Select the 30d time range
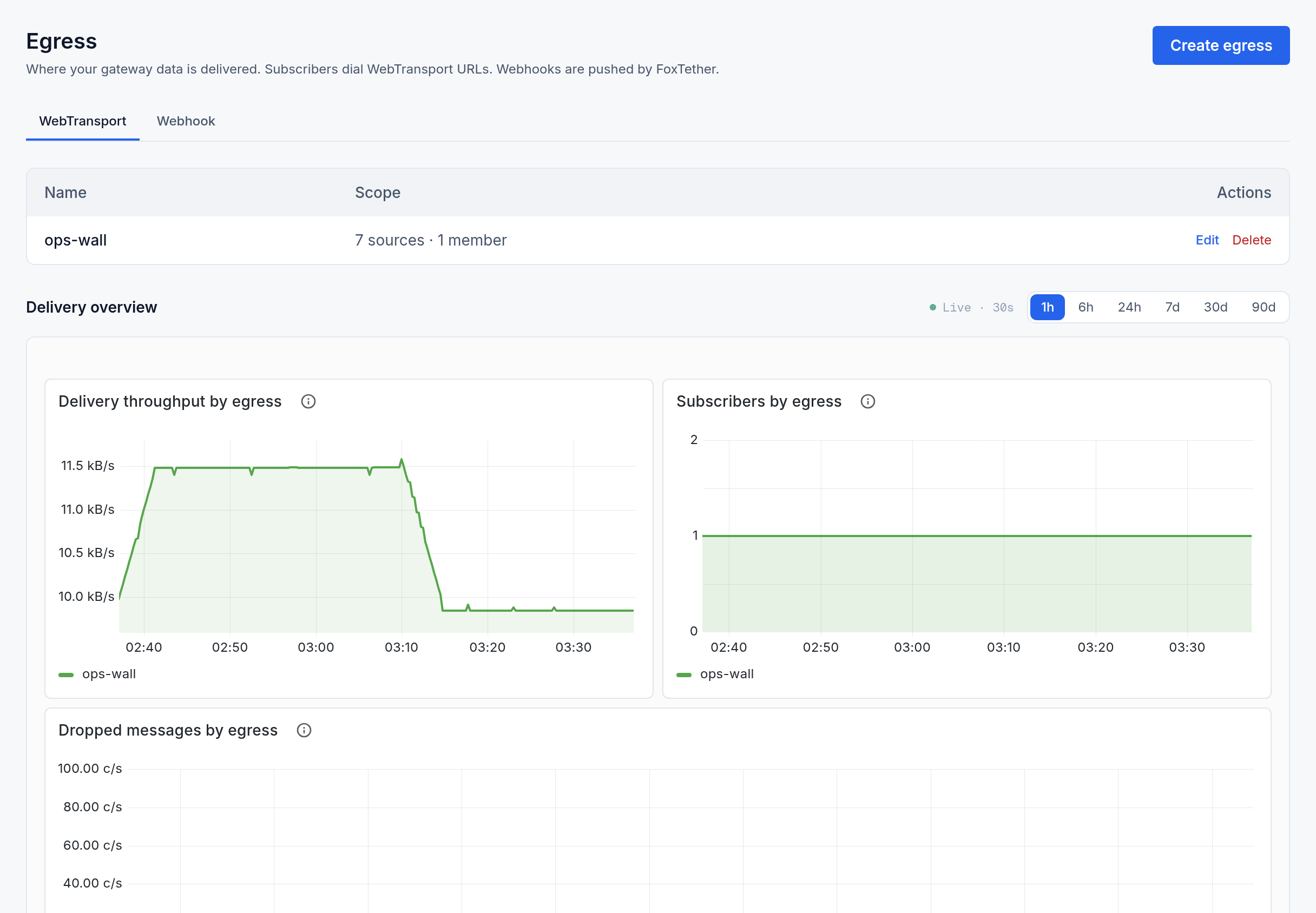The image size is (1316, 913). 1215,307
